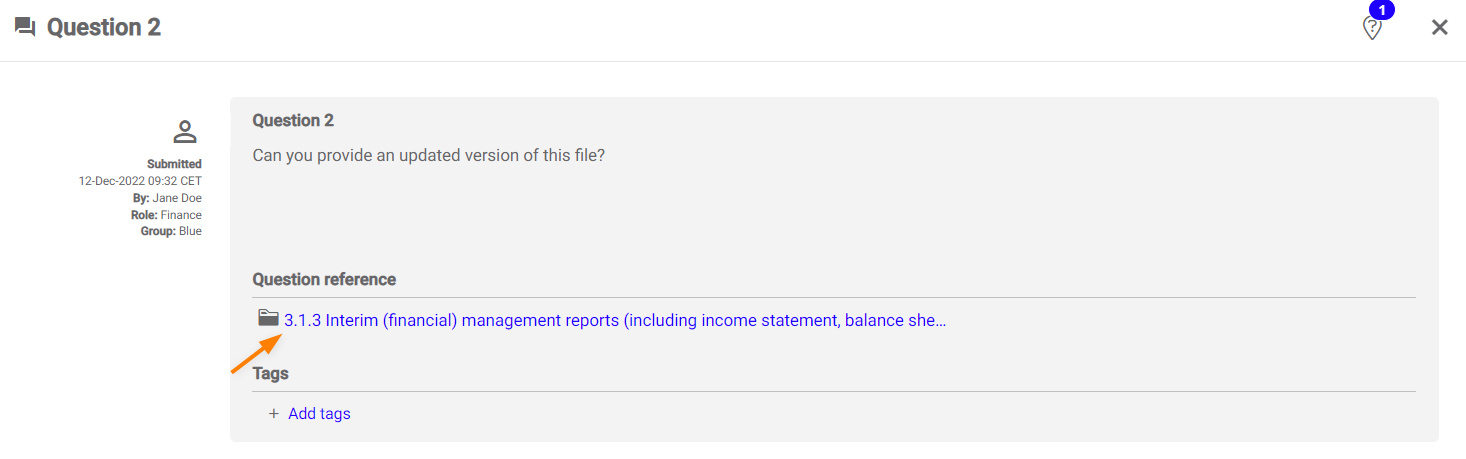Viewport: 1466px width, 459px height.
Task: Open the 3.1.3 Interim management reports link
Action: [614, 321]
